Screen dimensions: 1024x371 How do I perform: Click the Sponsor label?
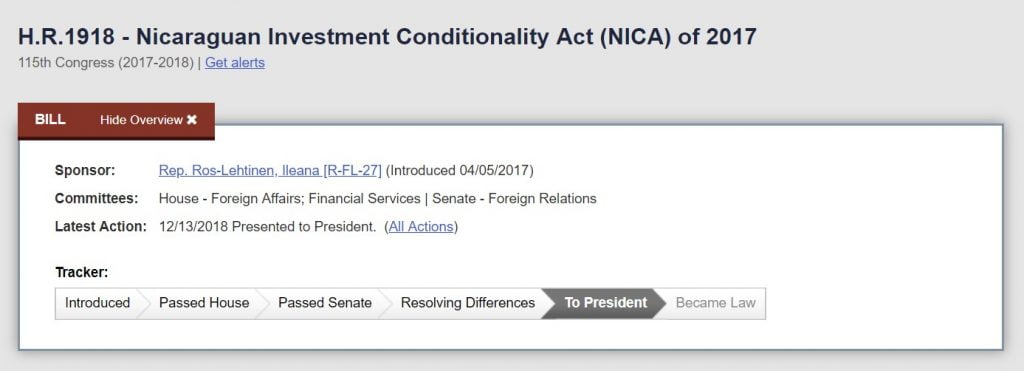coord(85,170)
